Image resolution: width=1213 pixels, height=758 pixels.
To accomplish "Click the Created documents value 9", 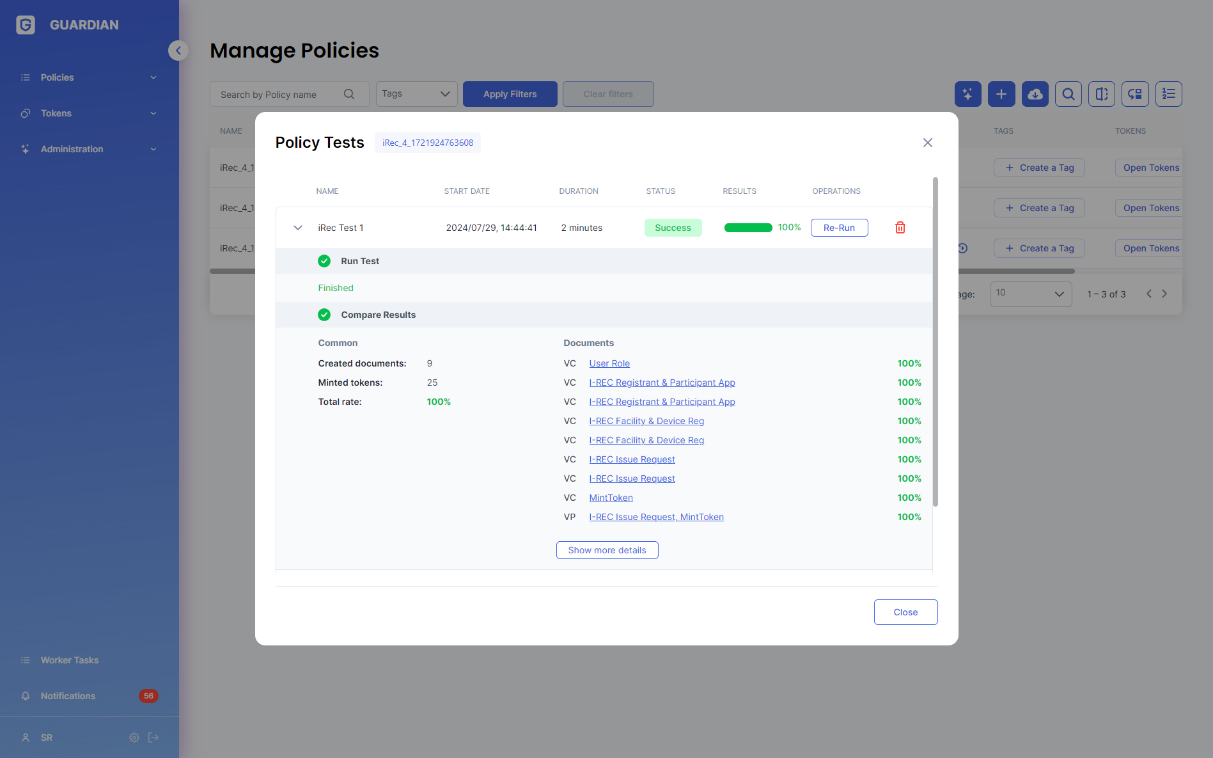I will click(430, 363).
